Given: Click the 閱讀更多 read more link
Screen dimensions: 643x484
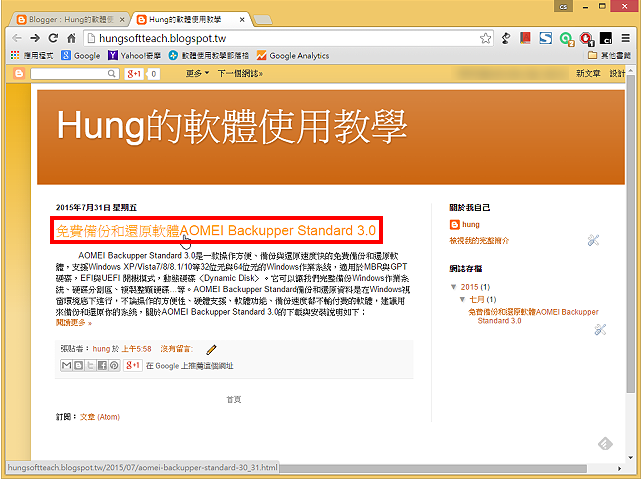Looking at the screenshot, I should pyautogui.click(x=74, y=323).
